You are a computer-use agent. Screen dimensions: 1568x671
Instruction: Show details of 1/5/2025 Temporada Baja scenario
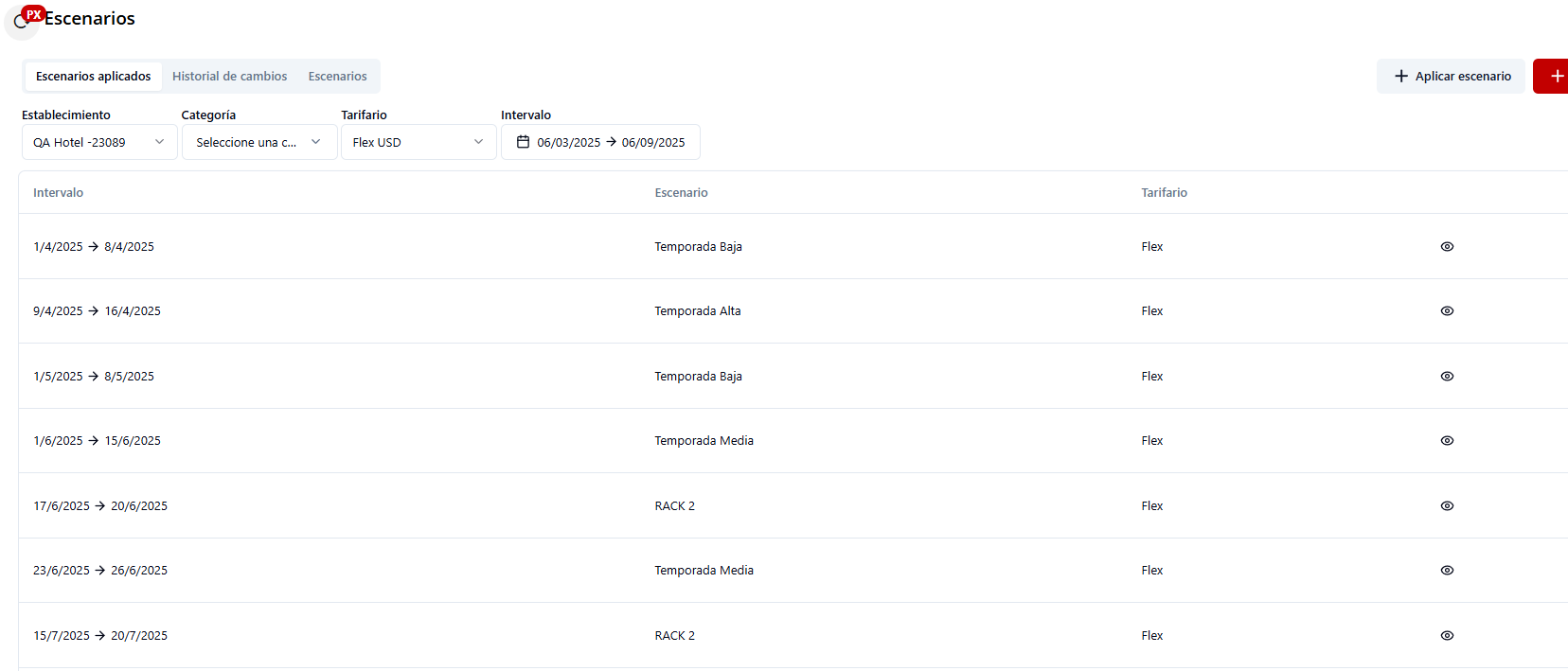coord(1446,376)
